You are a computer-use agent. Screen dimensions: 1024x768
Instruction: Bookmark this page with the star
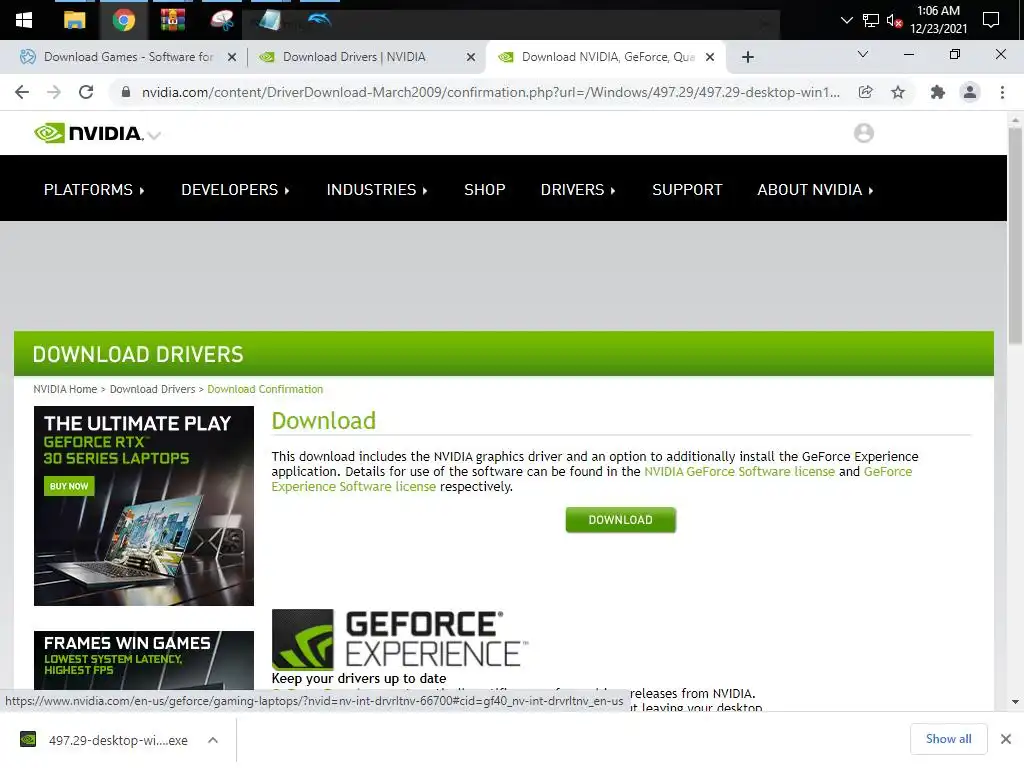(898, 92)
